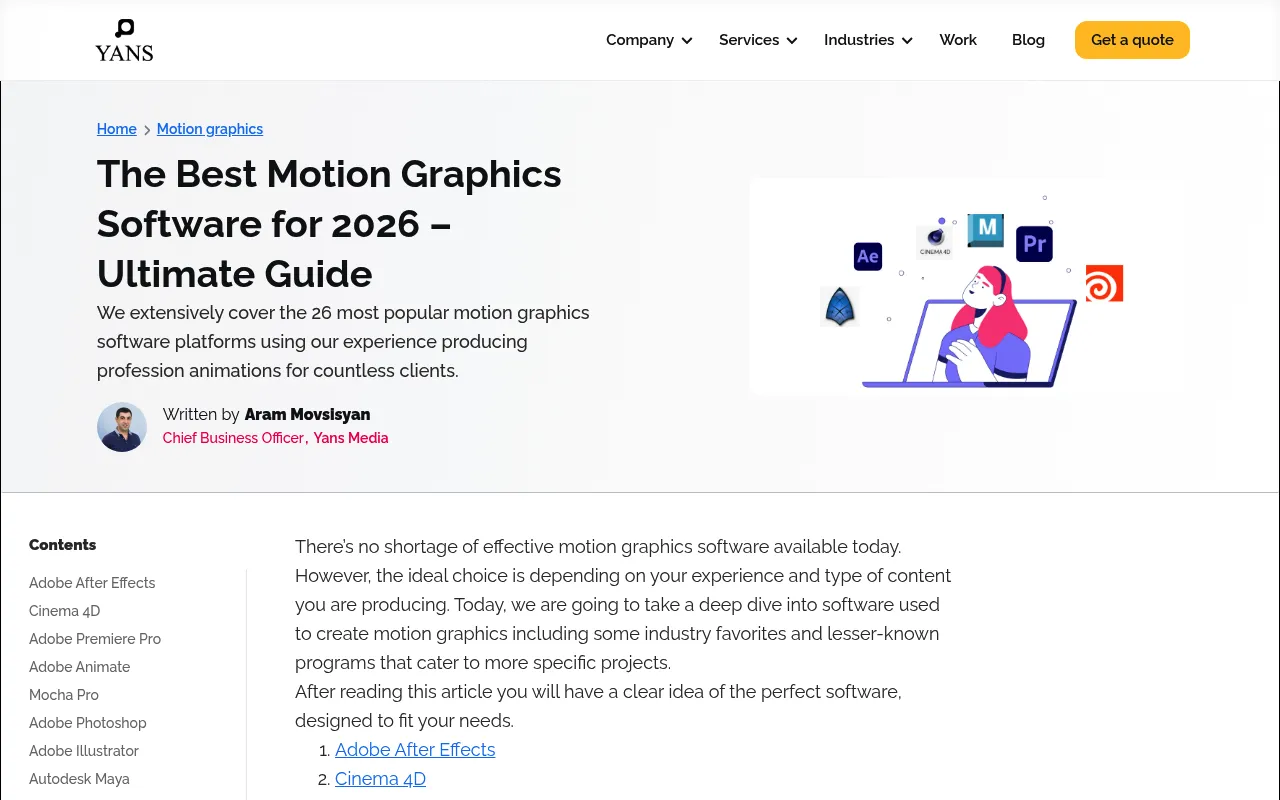Image resolution: width=1280 pixels, height=800 pixels.
Task: Click the author profile photo
Action: click(122, 427)
